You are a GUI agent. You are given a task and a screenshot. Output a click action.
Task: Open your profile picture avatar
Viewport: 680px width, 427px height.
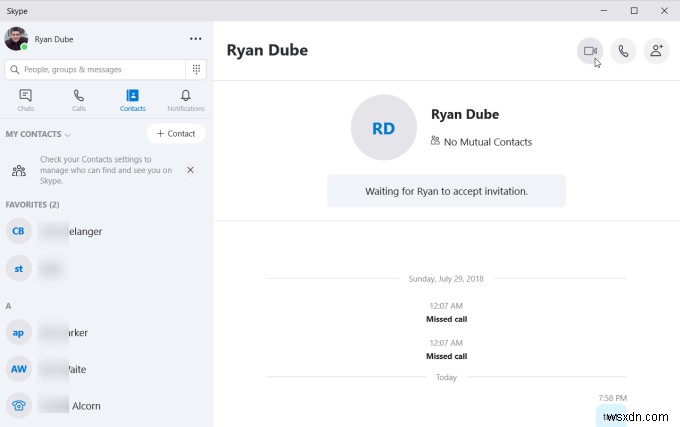pyautogui.click(x=16, y=39)
